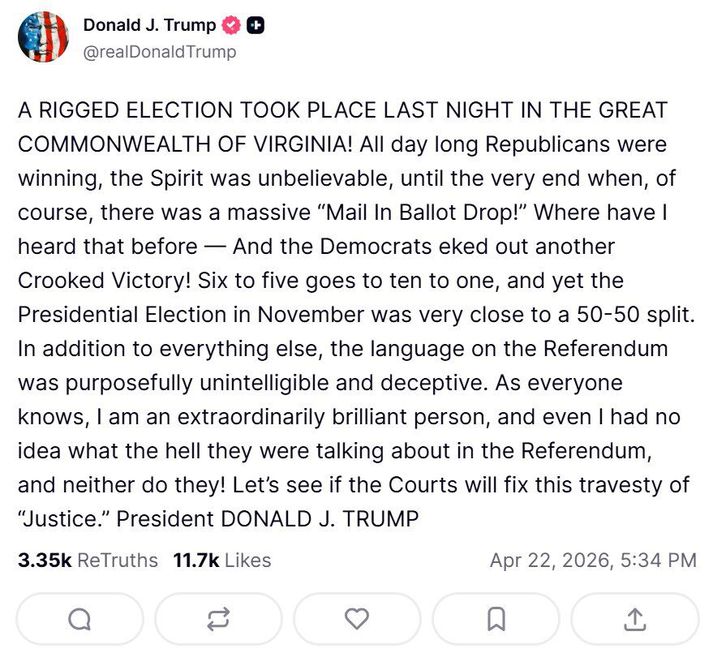Show the 11.7k Likes list
713x653 pixels.
(222, 561)
